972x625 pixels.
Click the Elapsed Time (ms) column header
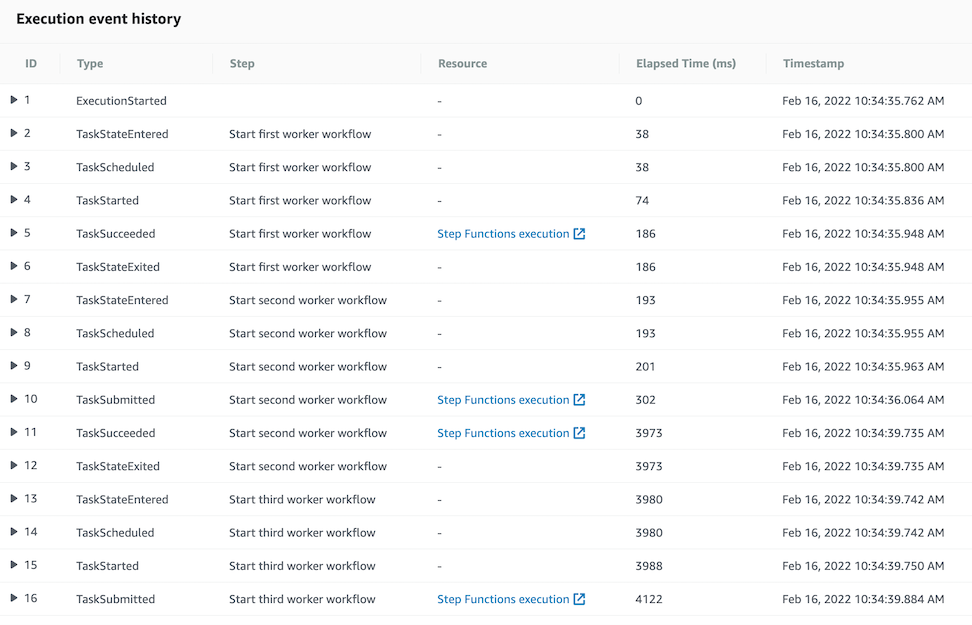click(686, 63)
